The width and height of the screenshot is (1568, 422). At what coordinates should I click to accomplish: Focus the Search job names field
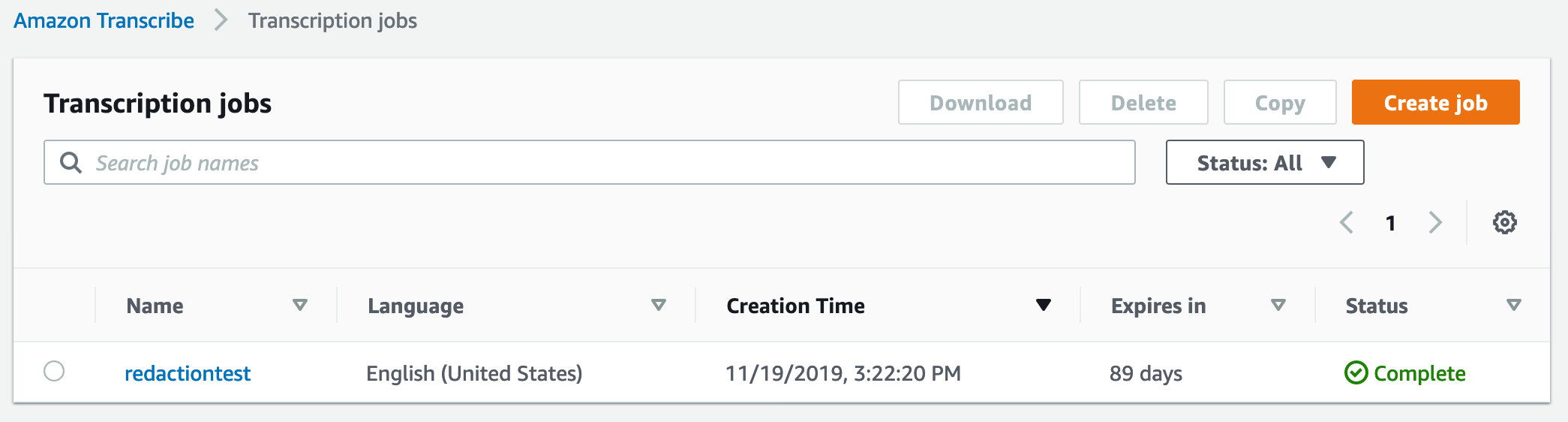(590, 162)
